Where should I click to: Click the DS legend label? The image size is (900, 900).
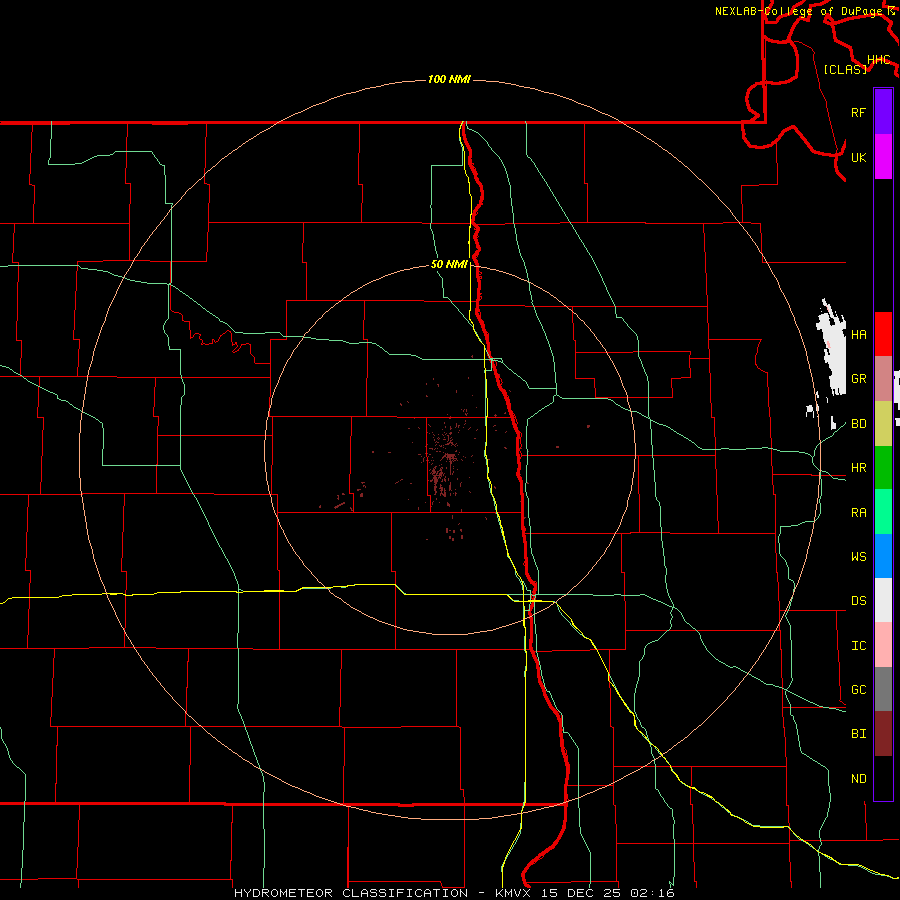coord(858,601)
